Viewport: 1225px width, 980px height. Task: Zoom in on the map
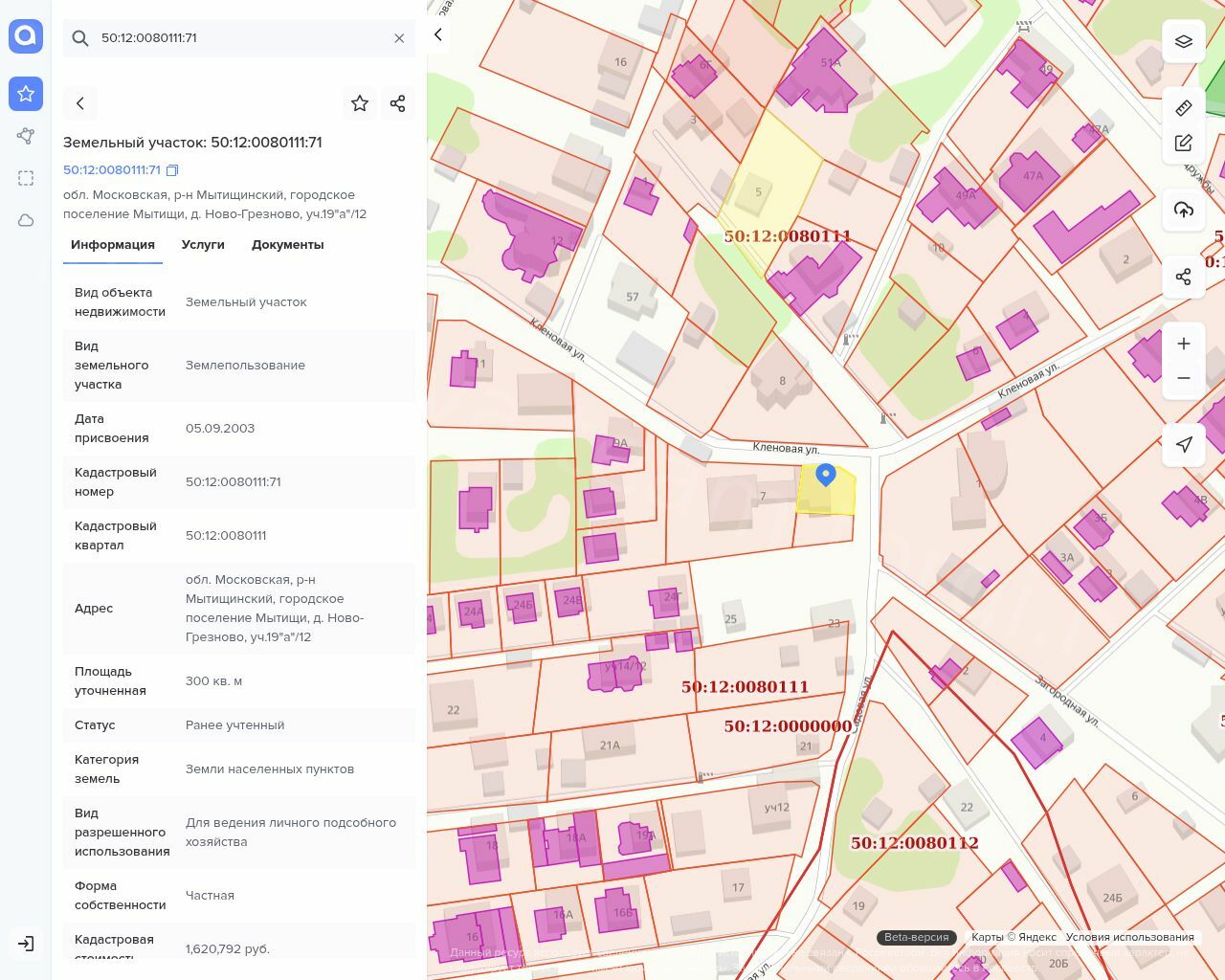tap(1184, 344)
